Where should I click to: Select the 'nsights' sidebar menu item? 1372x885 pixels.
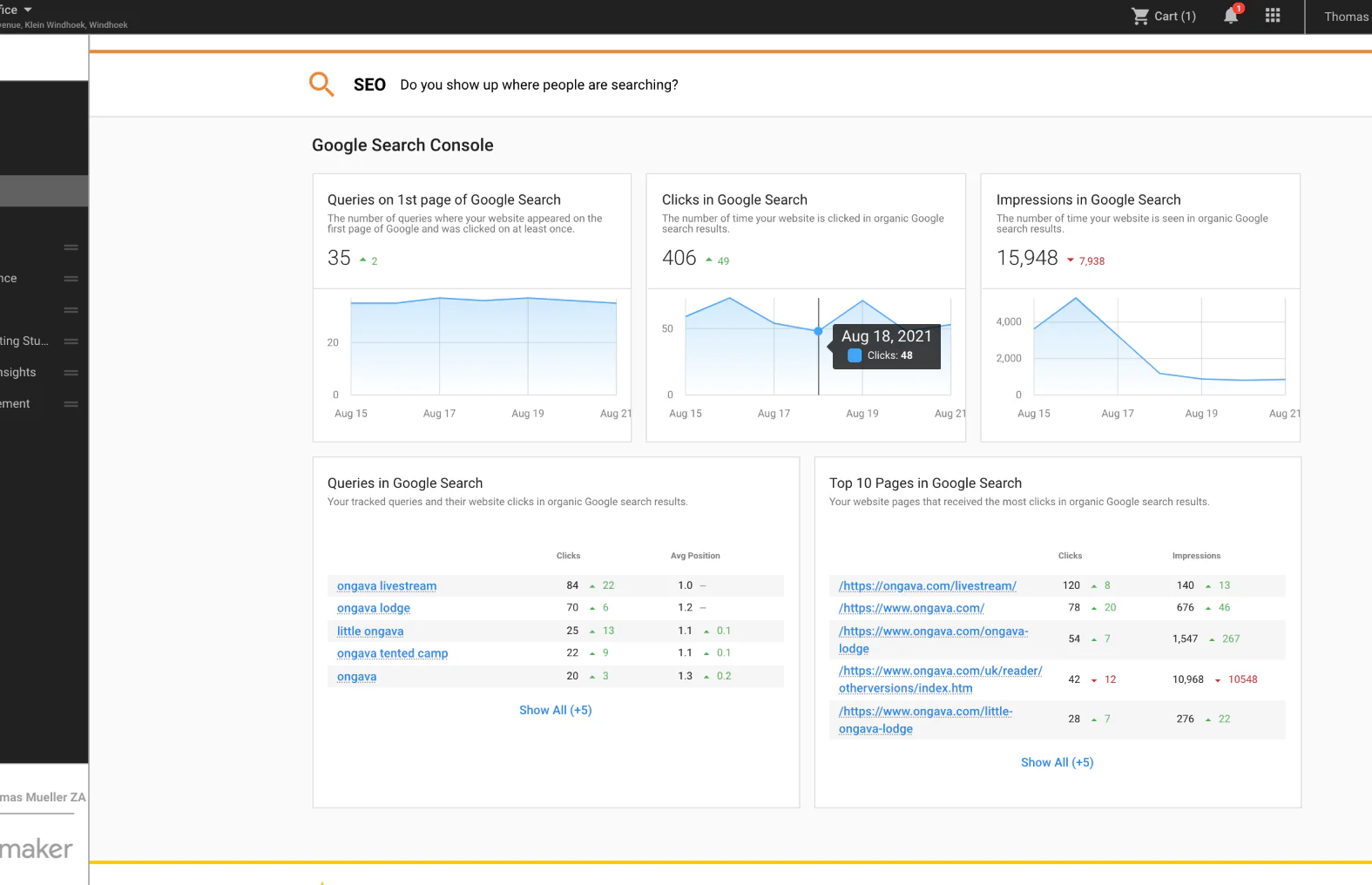pyautogui.click(x=18, y=372)
